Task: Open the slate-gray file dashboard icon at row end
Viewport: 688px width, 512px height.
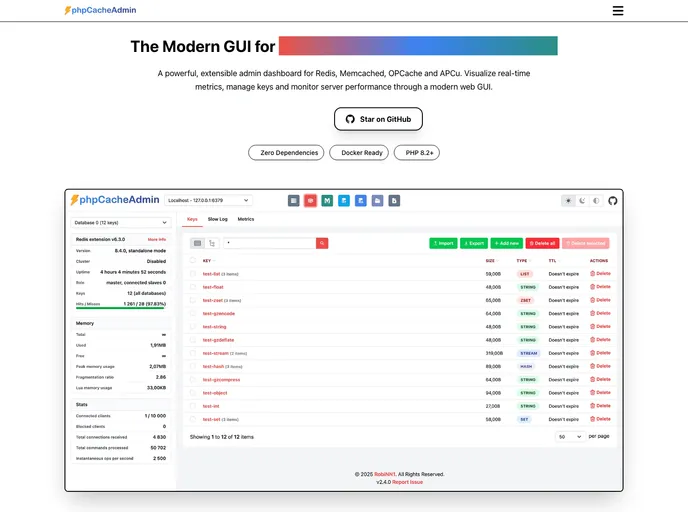Action: pyautogui.click(x=394, y=201)
